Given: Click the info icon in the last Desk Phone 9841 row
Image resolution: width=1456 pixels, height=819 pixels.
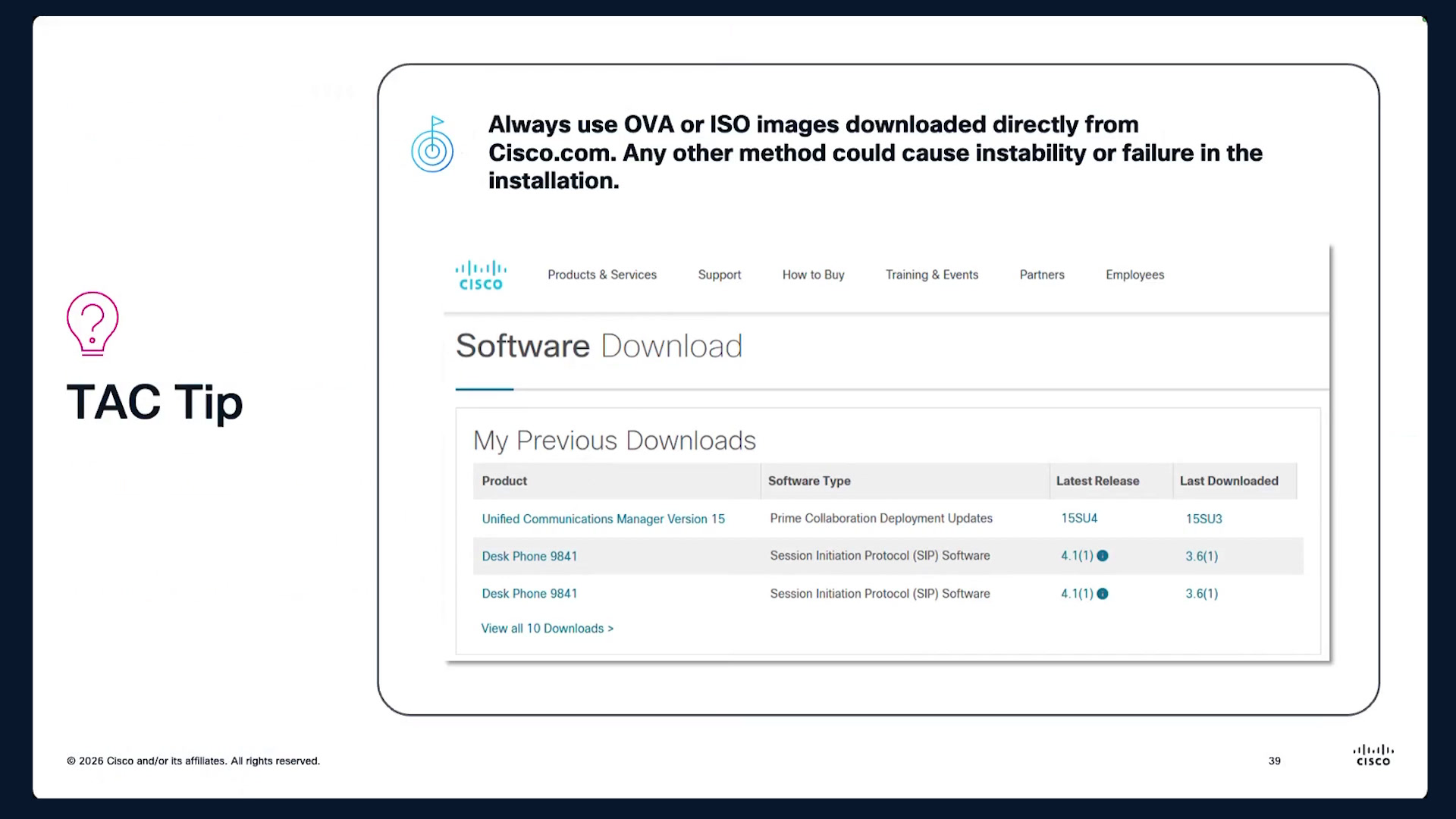Looking at the screenshot, I should [x=1103, y=594].
